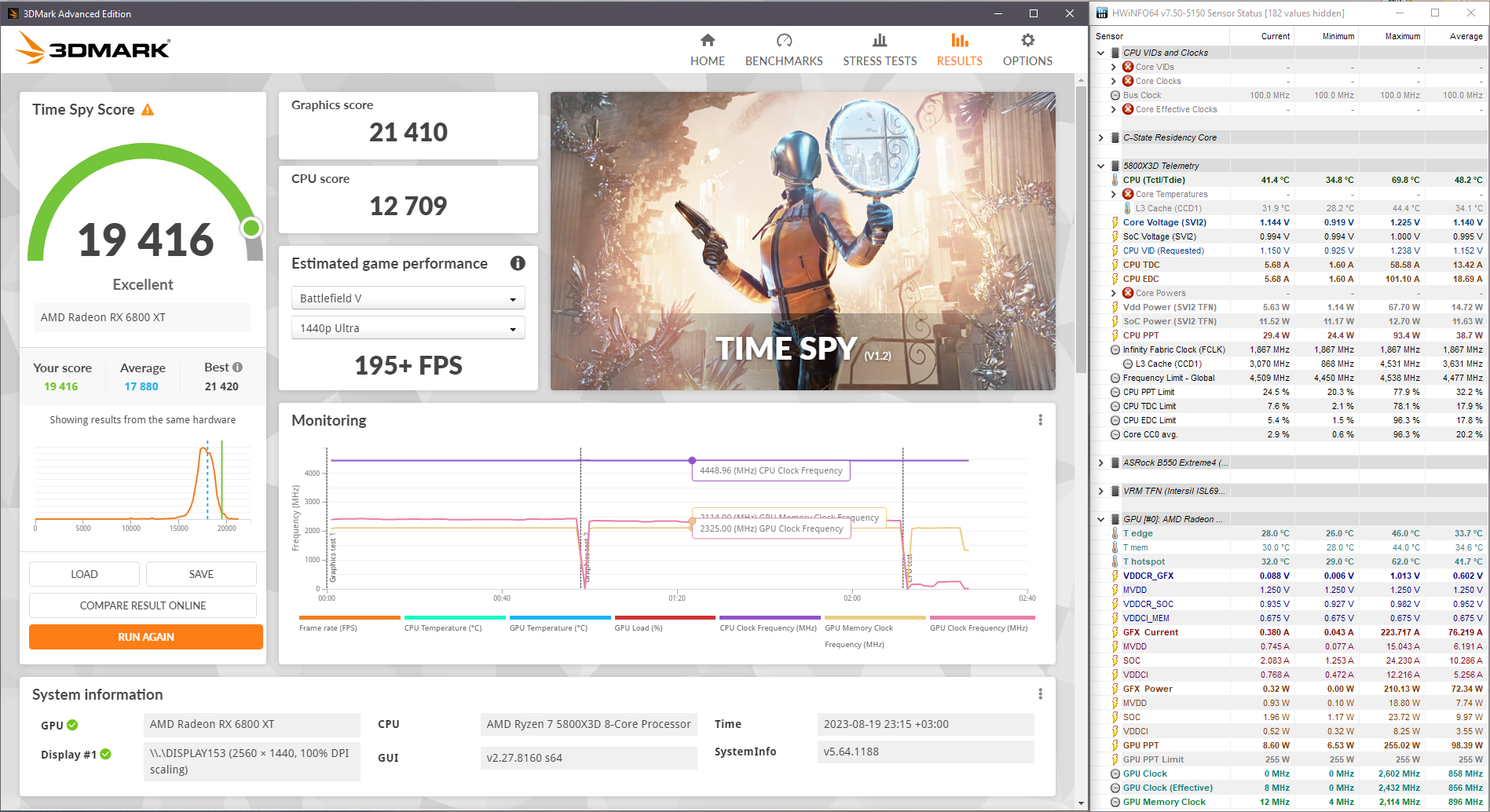The width and height of the screenshot is (1490, 812).
Task: Click the SAVE button
Action: pos(201,574)
